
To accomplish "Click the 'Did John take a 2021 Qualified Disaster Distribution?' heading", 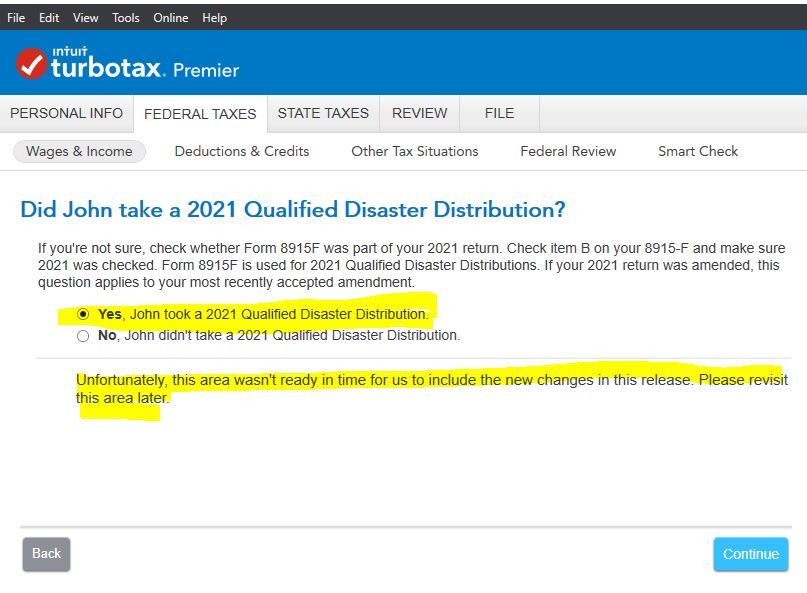I will (x=293, y=210).
